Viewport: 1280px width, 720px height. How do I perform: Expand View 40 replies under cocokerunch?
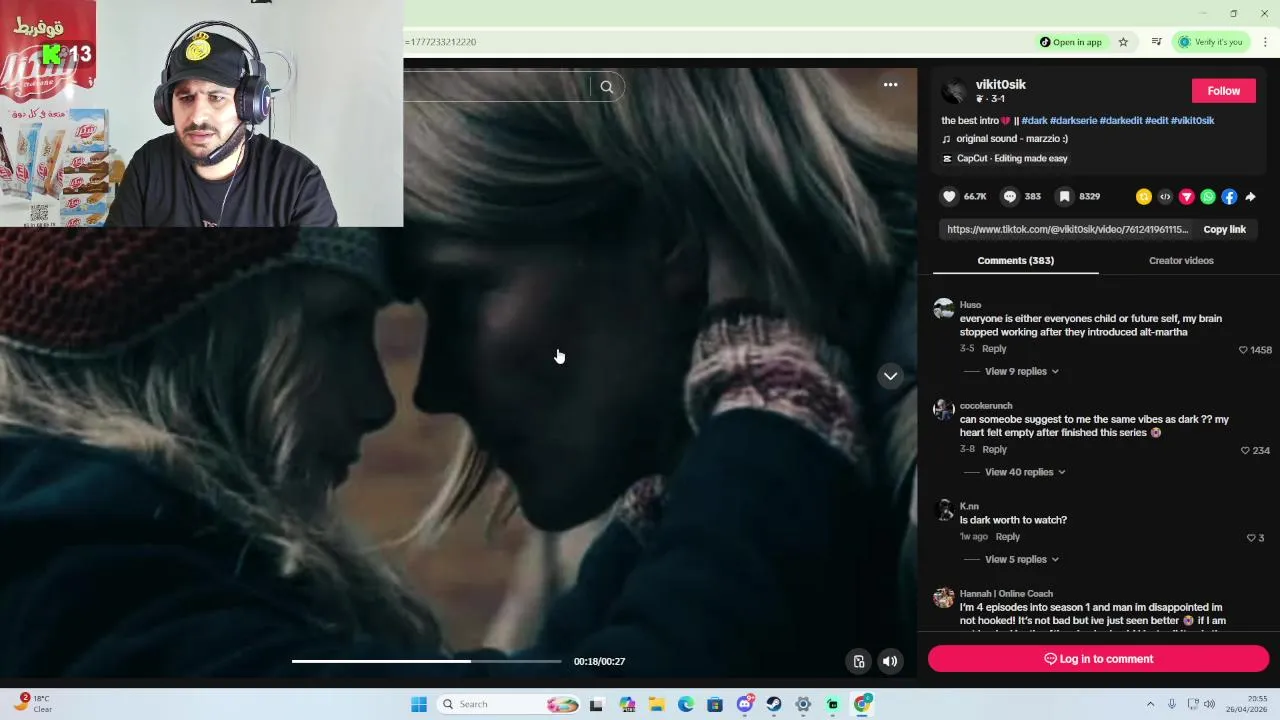[x=1025, y=472]
